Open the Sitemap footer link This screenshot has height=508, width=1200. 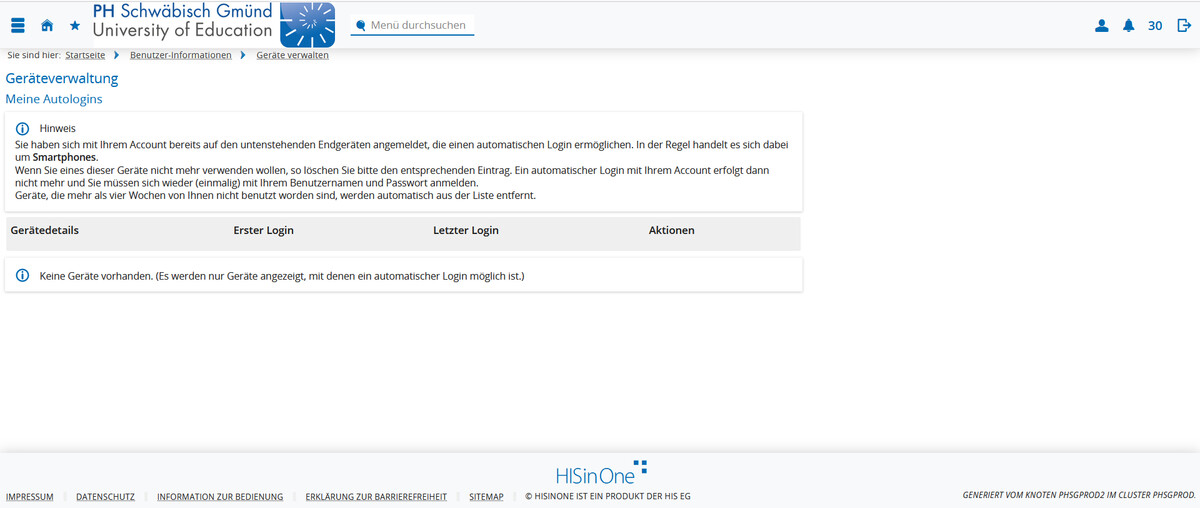tap(486, 496)
